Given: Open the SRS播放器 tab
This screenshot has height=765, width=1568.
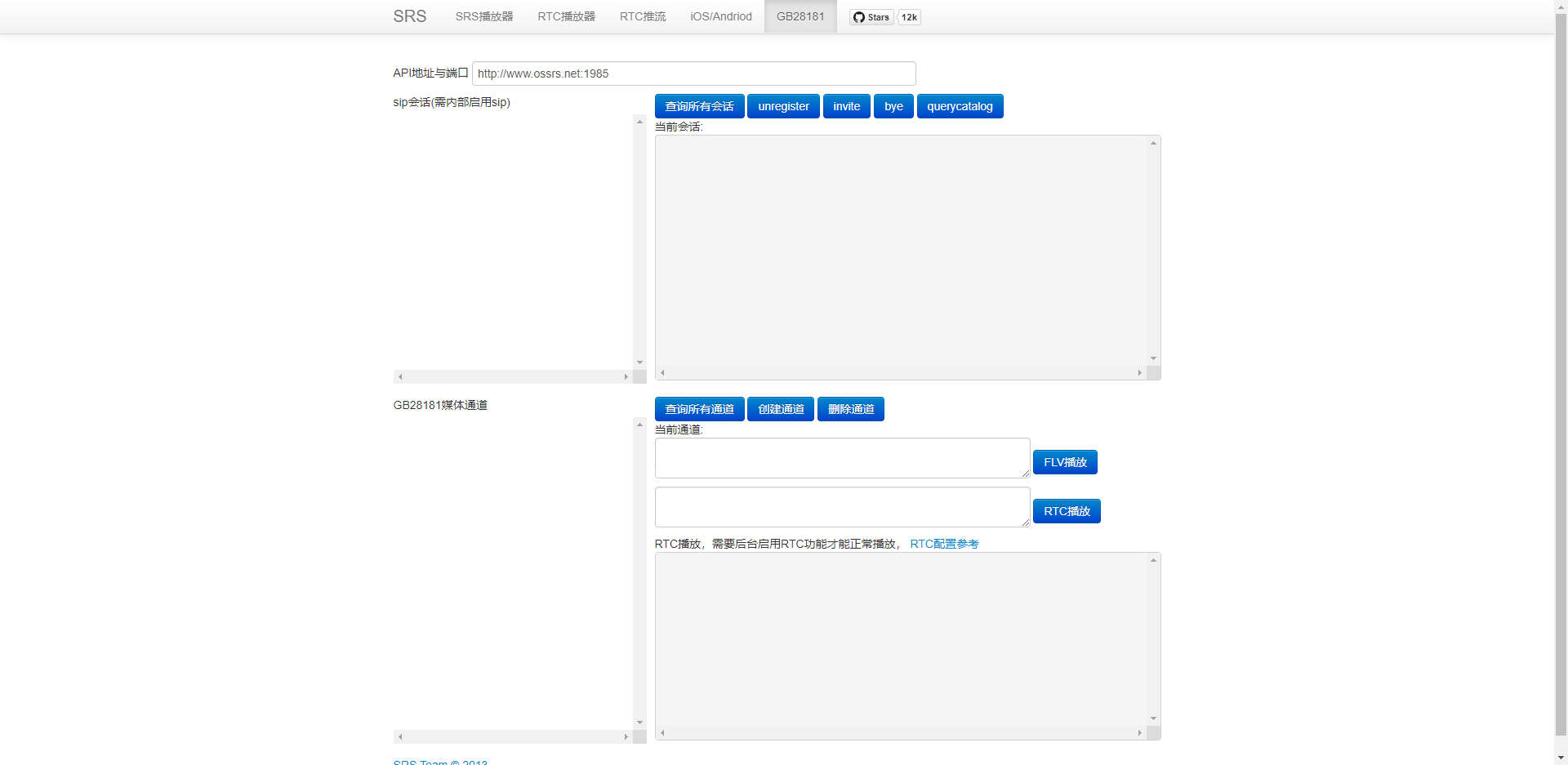Looking at the screenshot, I should pyautogui.click(x=484, y=16).
